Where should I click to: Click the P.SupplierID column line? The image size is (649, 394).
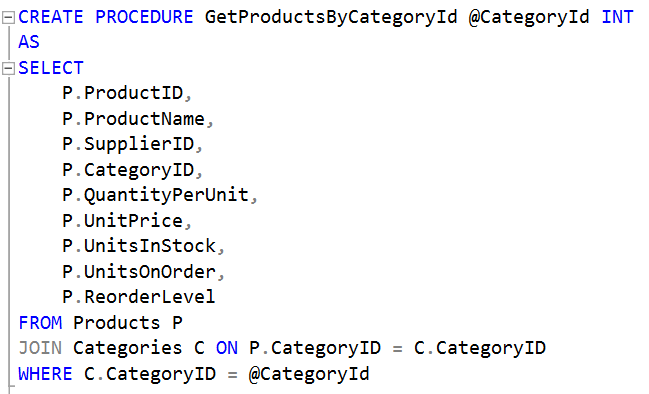pos(132,145)
